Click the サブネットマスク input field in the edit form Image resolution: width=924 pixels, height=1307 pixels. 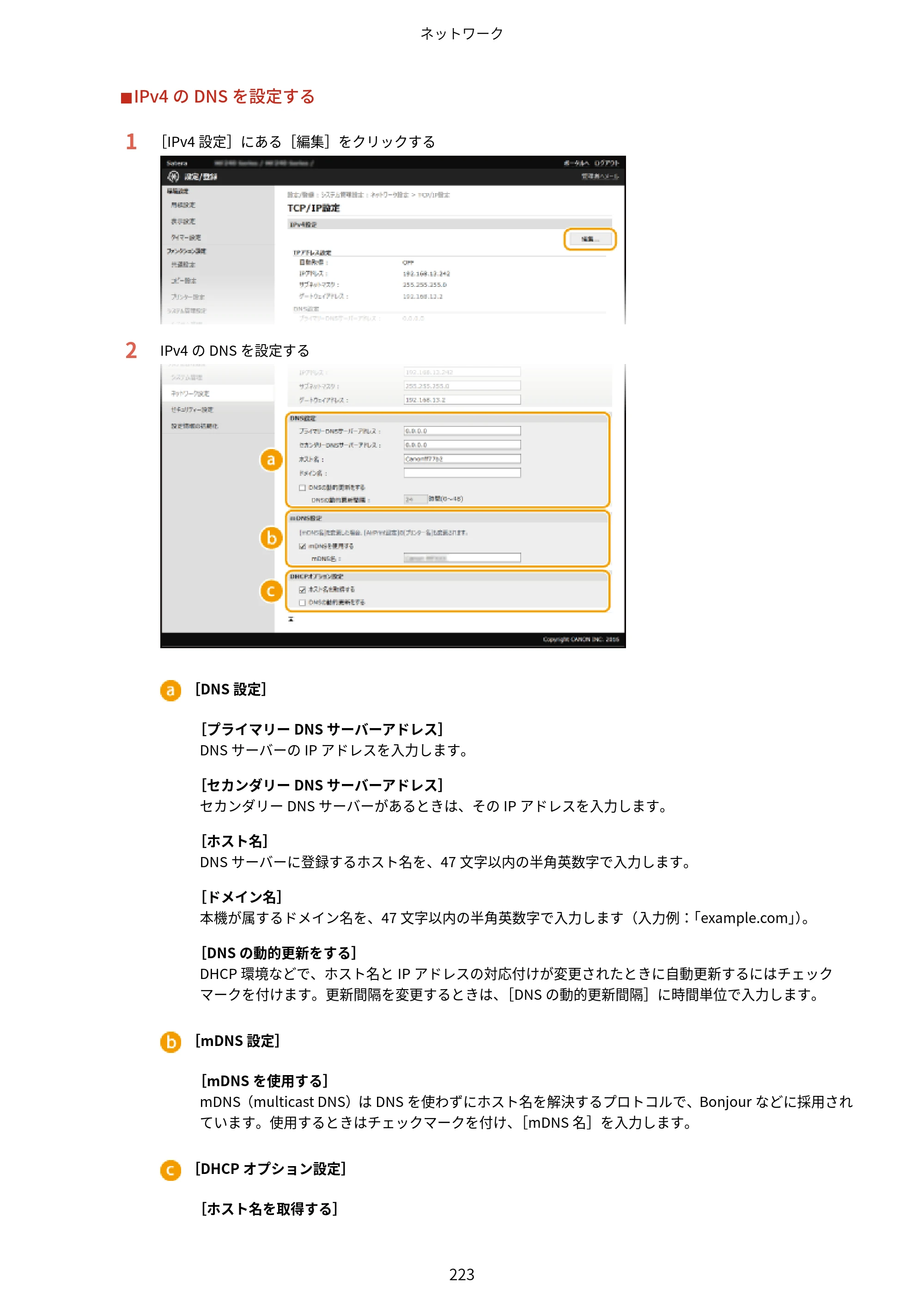(462, 386)
